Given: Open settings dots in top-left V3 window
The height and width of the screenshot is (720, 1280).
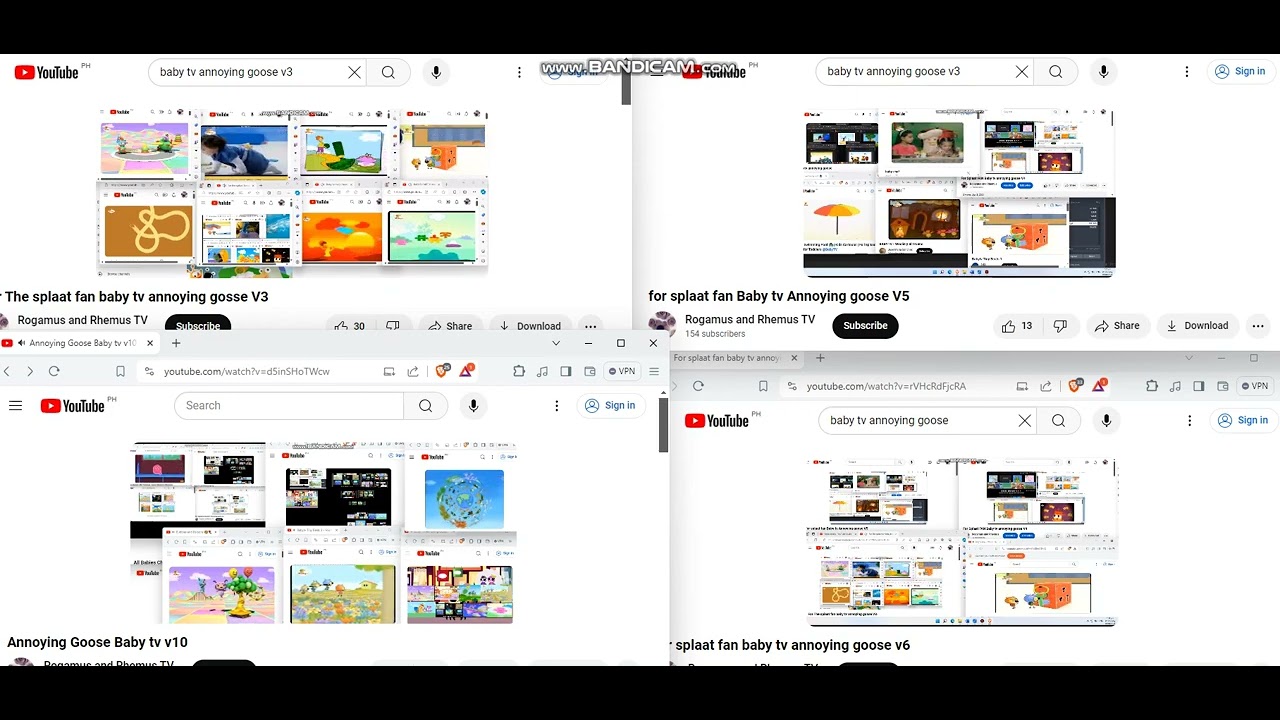Looking at the screenshot, I should point(519,72).
